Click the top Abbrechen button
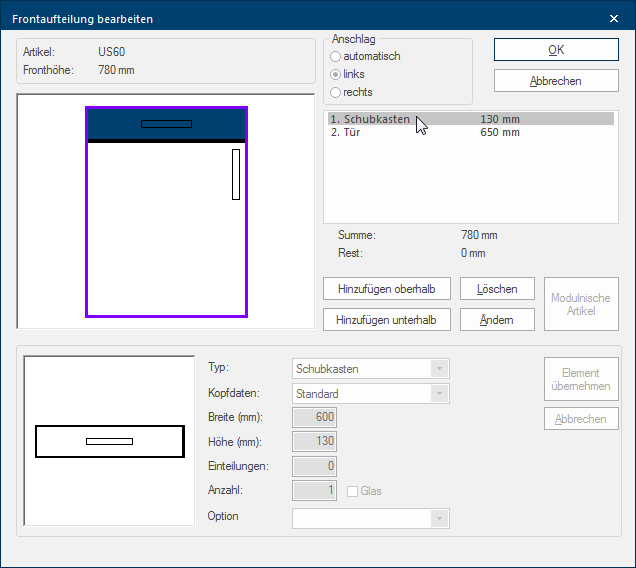 [x=556, y=82]
